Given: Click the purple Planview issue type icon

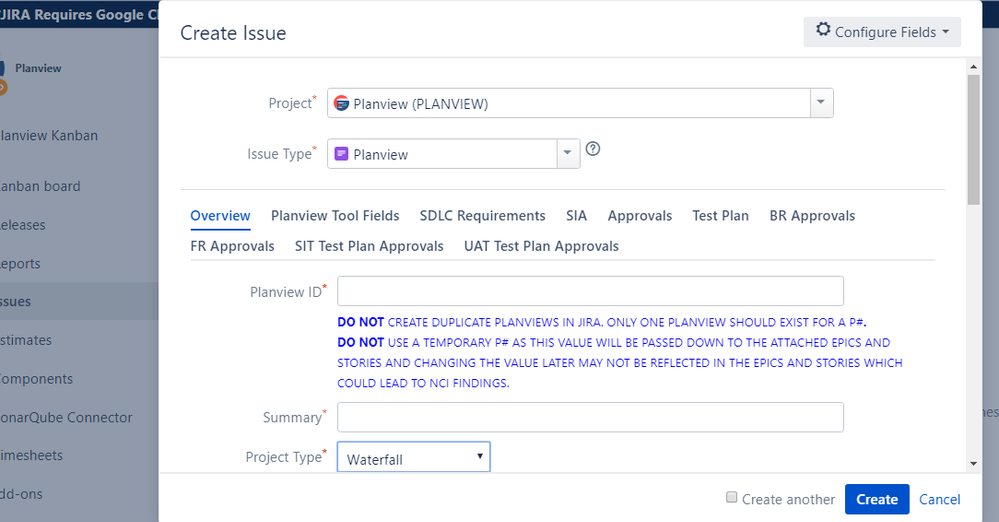Looking at the screenshot, I should (341, 154).
